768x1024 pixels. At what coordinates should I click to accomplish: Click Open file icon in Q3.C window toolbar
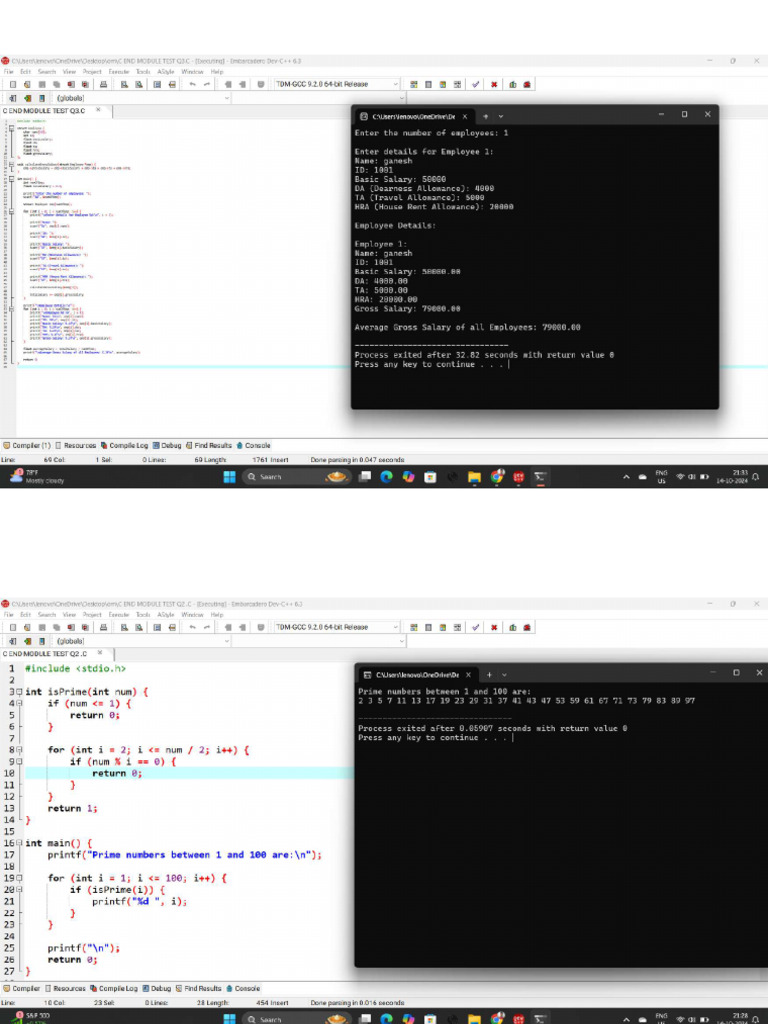point(27,84)
